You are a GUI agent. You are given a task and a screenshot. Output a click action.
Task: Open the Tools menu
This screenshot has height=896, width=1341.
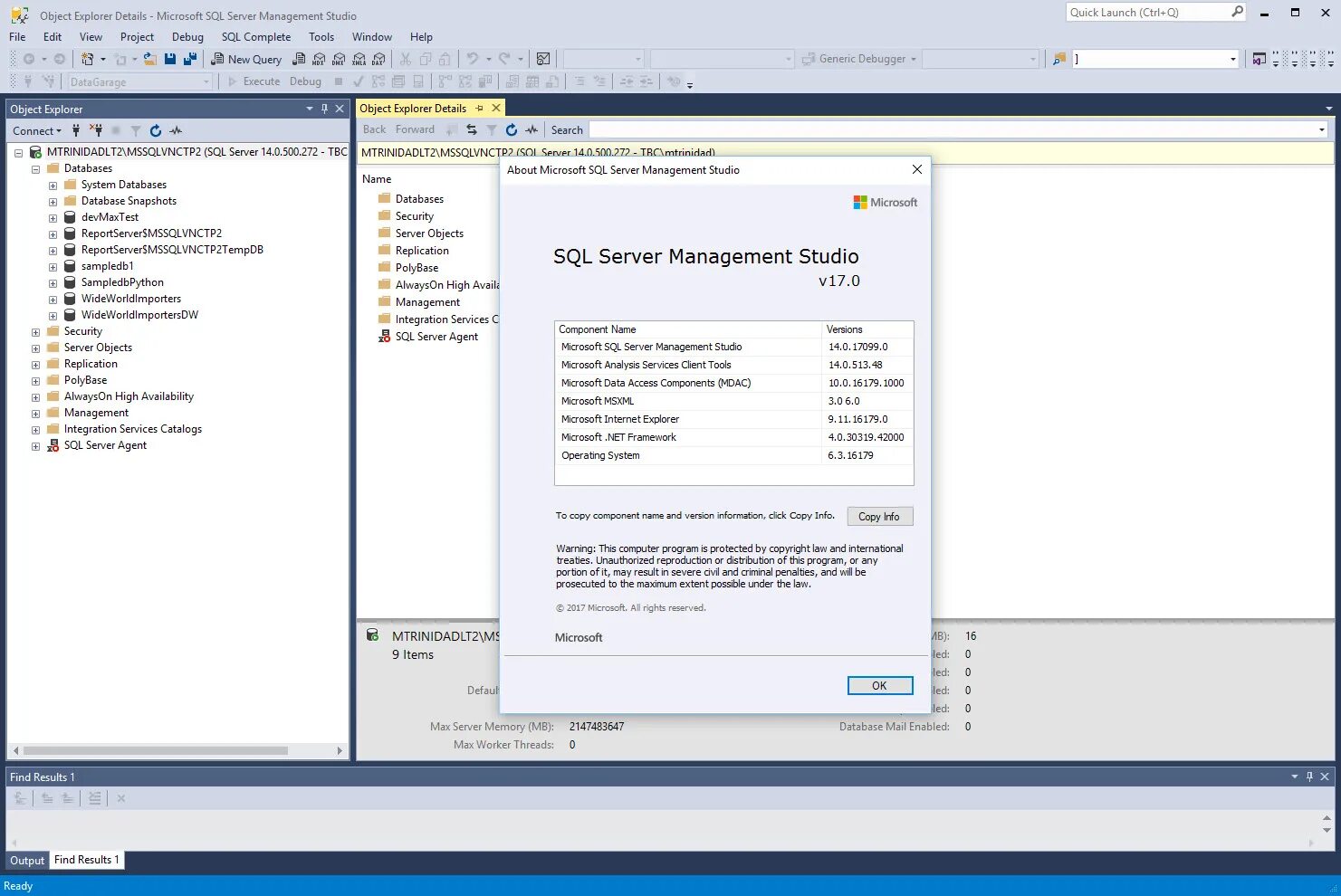tap(321, 37)
